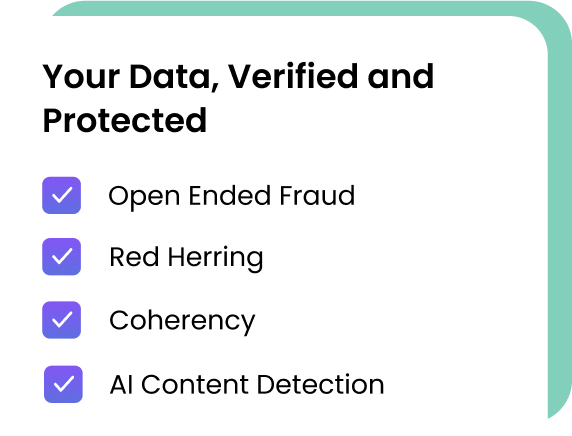Click the word "Ended" in first item

pyautogui.click(x=229, y=196)
